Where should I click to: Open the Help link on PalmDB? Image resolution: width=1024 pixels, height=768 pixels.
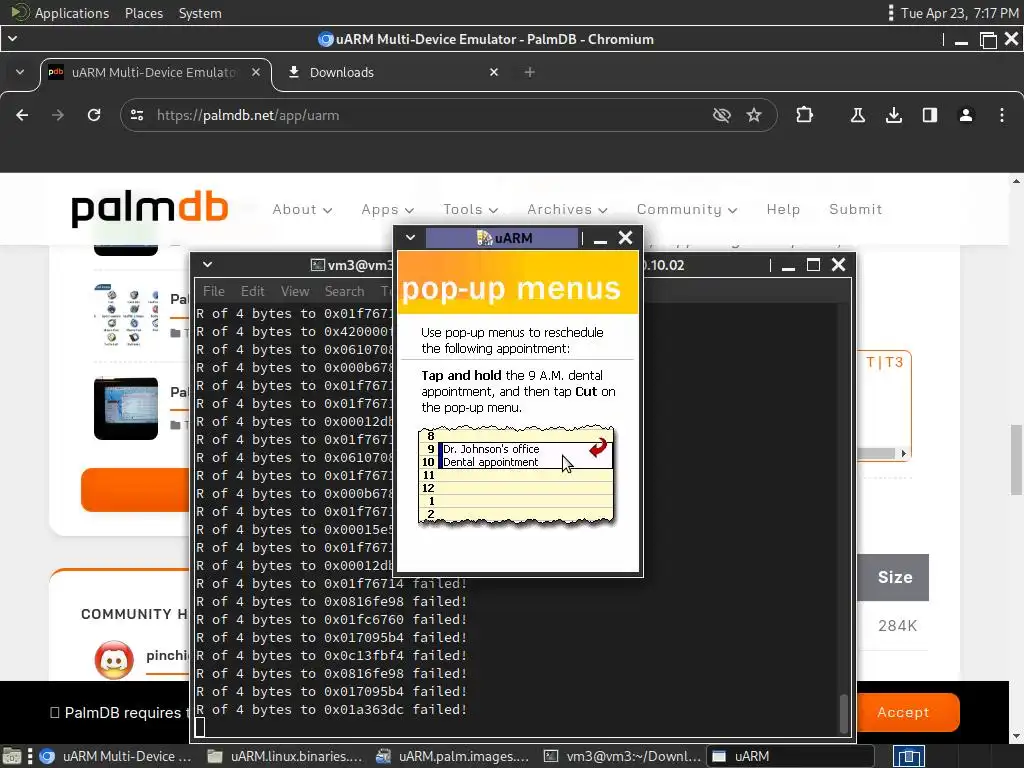tap(783, 209)
